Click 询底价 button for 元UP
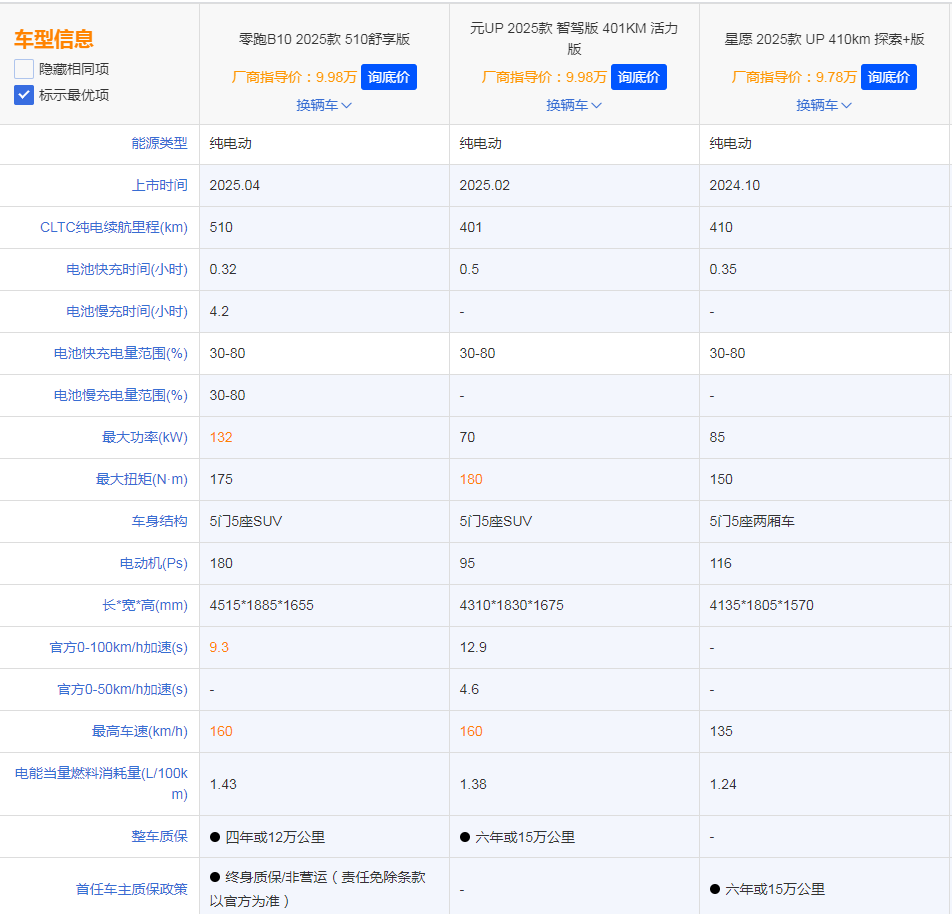 pos(638,76)
